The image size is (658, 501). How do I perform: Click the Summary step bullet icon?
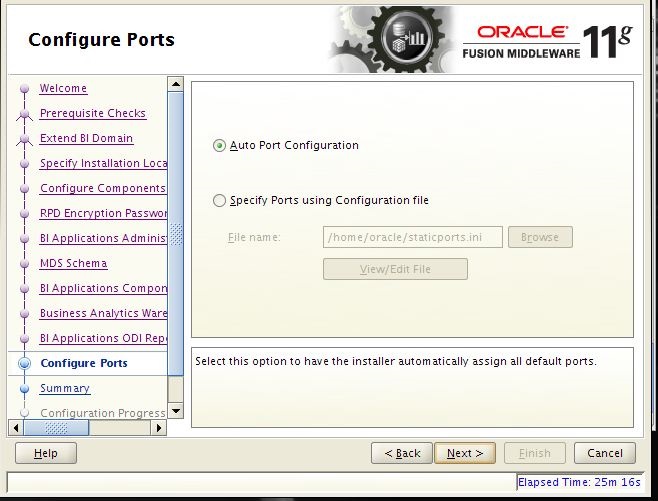pyautogui.click(x=24, y=389)
